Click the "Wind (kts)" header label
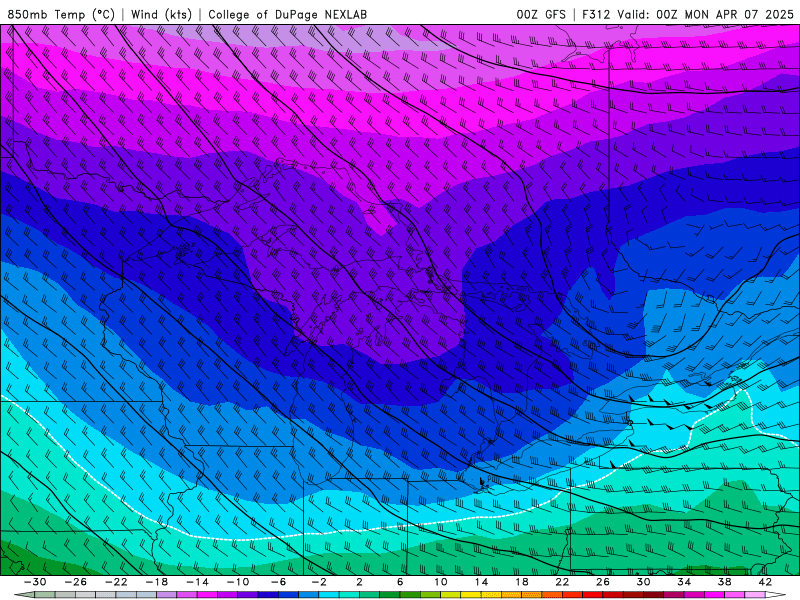 (161, 14)
